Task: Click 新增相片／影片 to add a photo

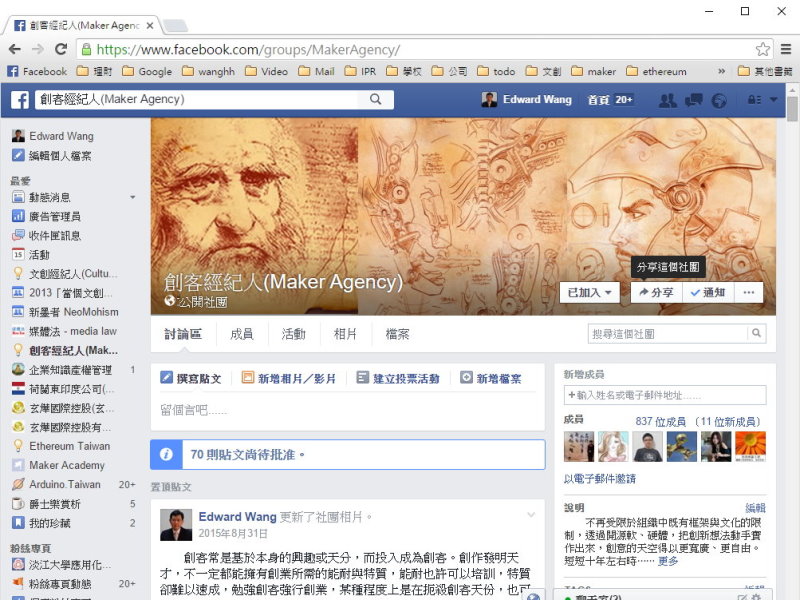Action: pyautogui.click(x=289, y=378)
